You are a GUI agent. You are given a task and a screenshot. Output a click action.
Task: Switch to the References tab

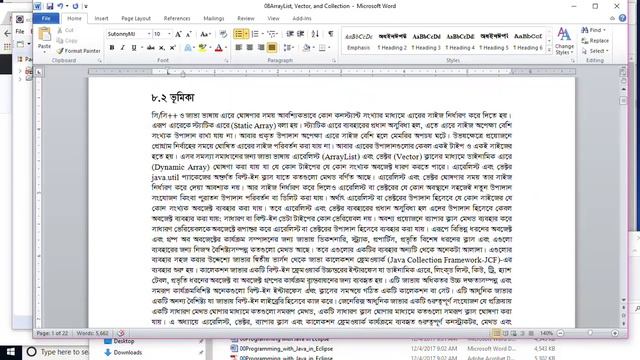click(x=177, y=18)
